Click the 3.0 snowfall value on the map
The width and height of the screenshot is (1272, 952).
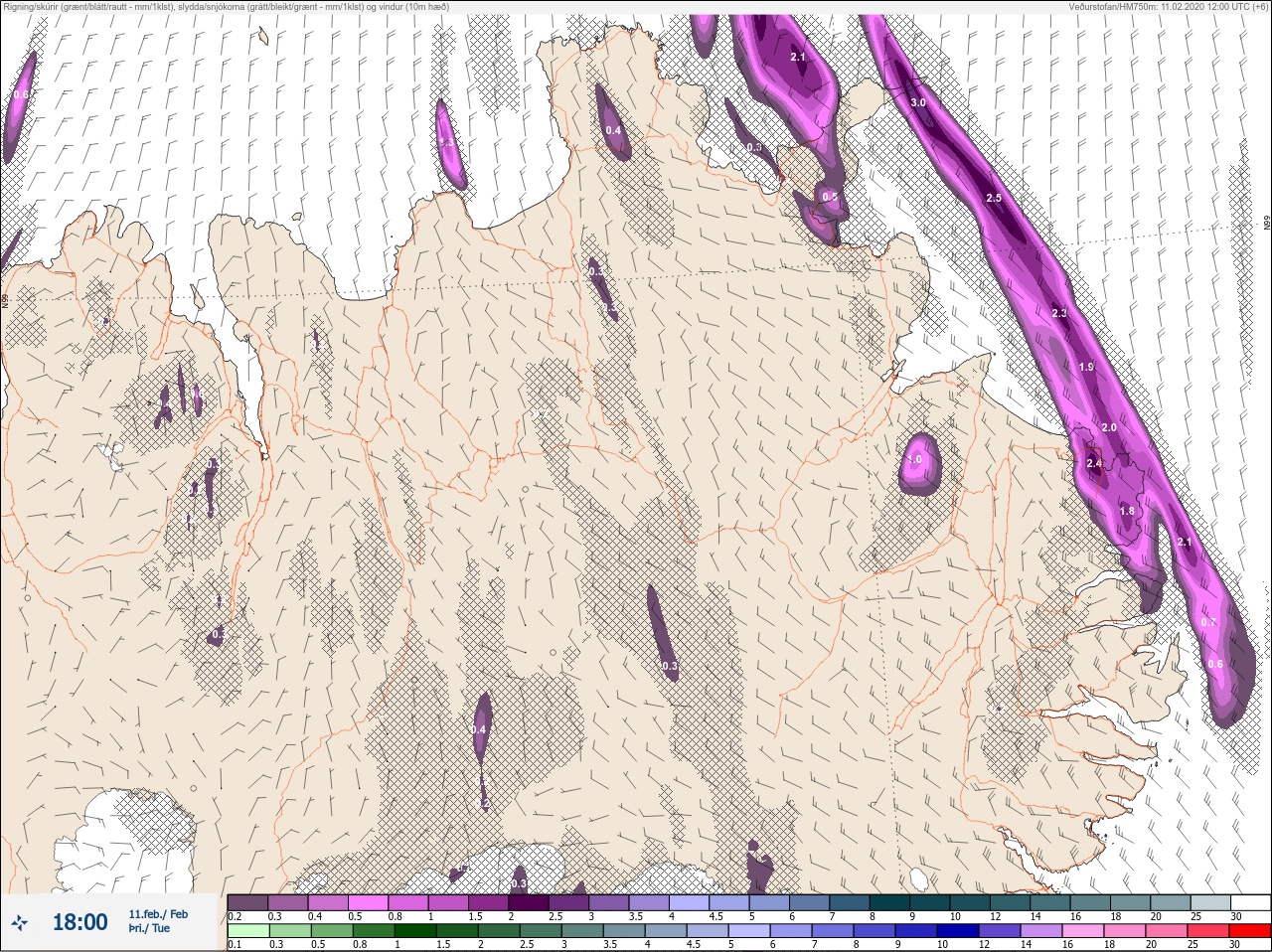click(918, 102)
